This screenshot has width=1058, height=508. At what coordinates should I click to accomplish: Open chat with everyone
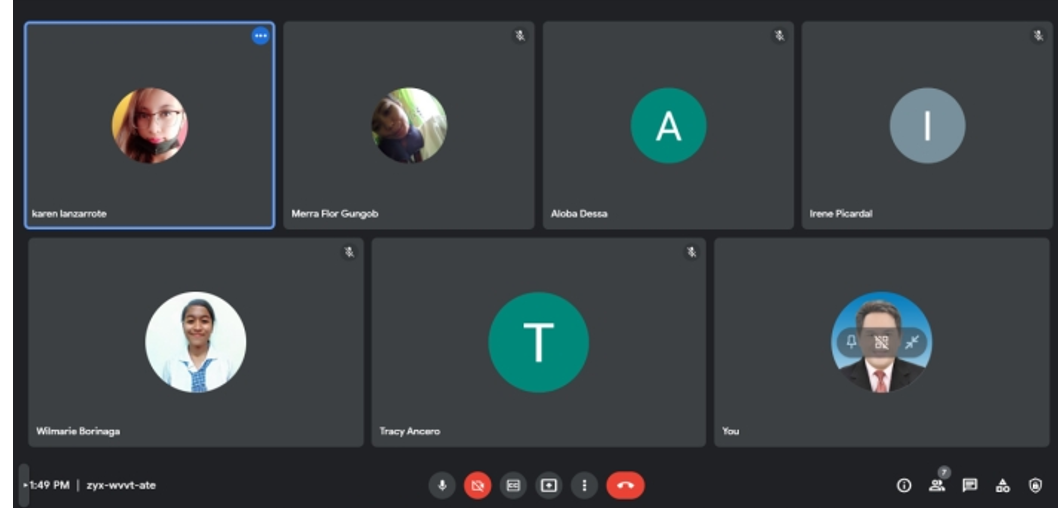click(970, 485)
